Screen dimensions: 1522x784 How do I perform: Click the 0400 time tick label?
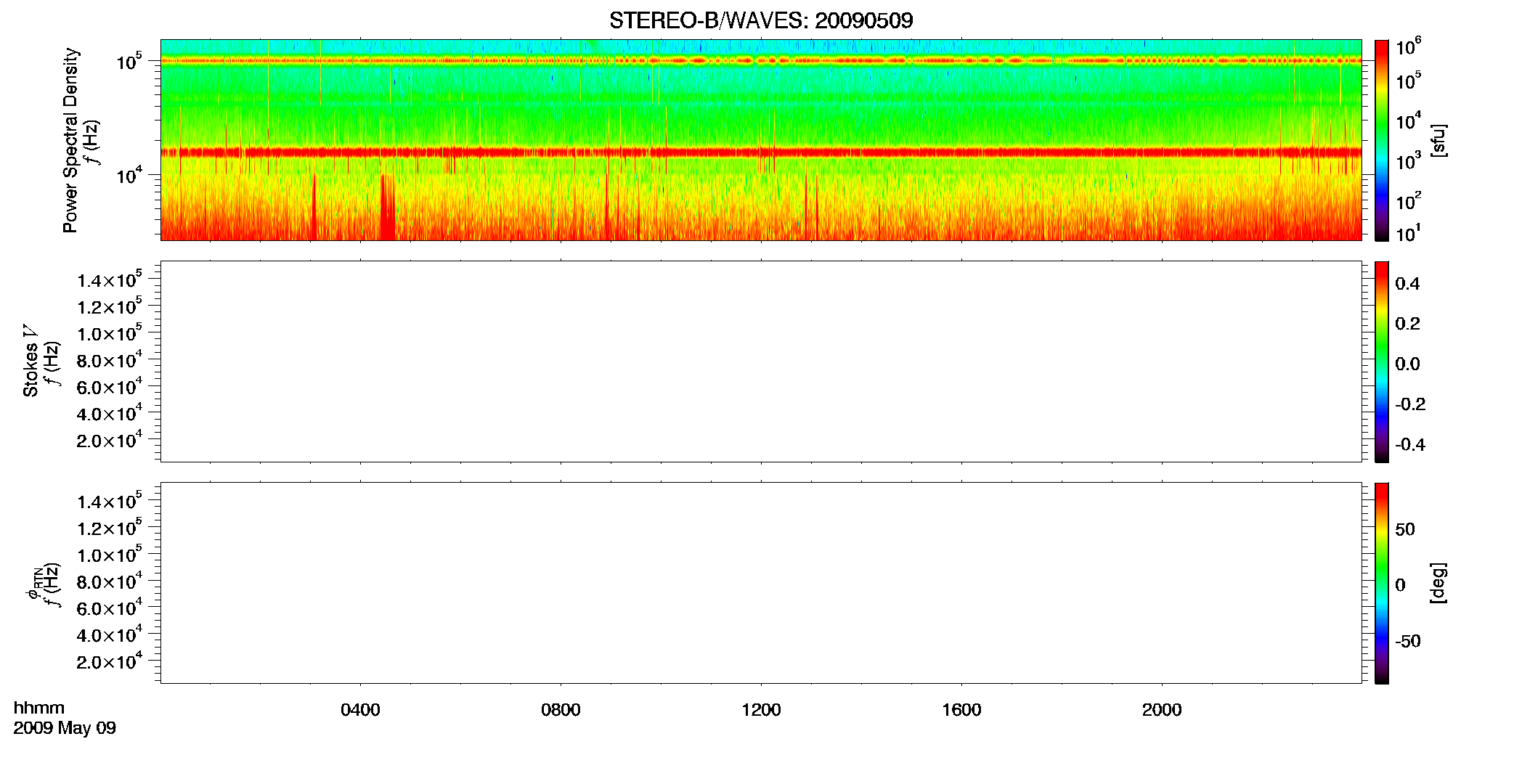click(x=360, y=710)
